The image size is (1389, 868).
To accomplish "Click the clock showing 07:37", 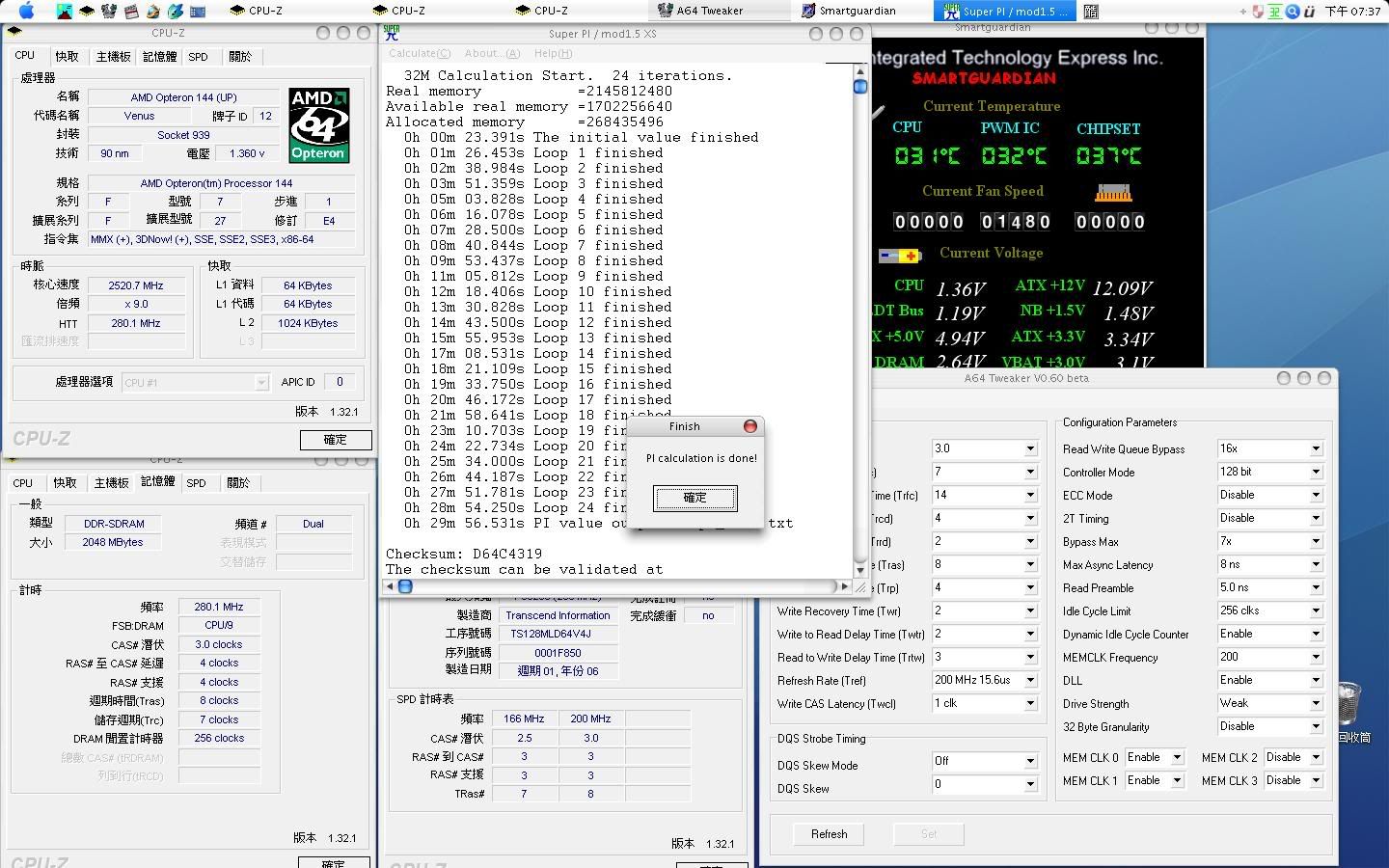I will click(1352, 12).
